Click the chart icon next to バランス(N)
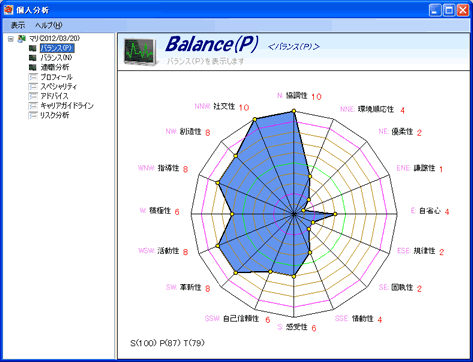This screenshot has height=362, width=473. click(x=32, y=58)
